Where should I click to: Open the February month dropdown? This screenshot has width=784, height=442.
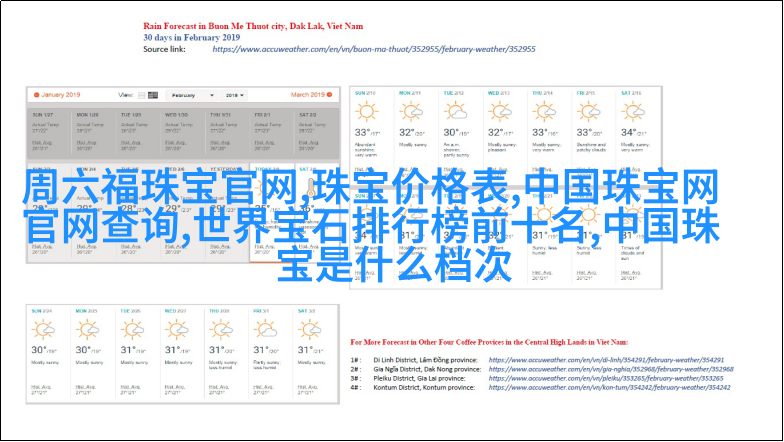pos(192,95)
